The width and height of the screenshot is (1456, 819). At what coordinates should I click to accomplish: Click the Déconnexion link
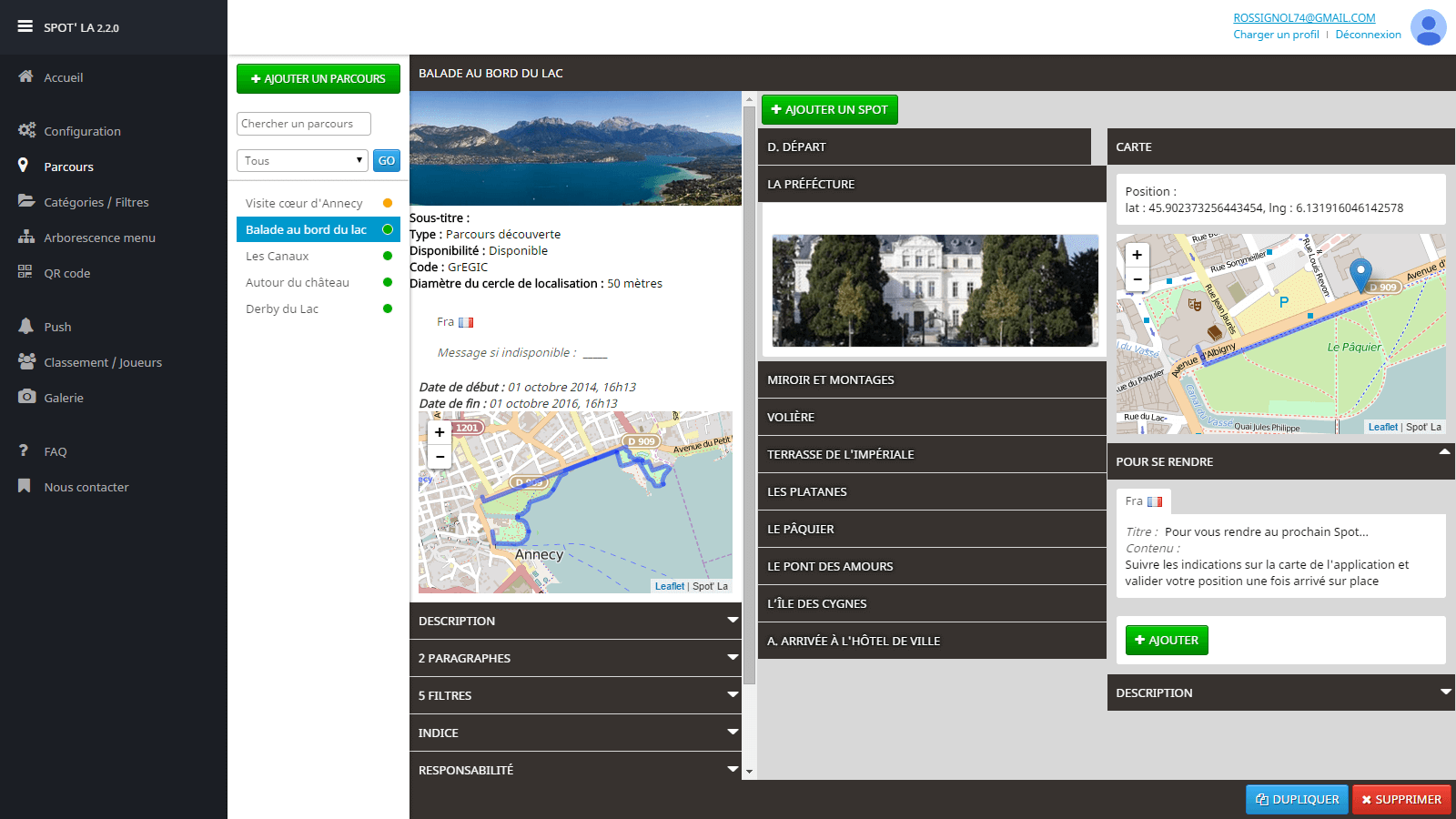click(x=1368, y=34)
